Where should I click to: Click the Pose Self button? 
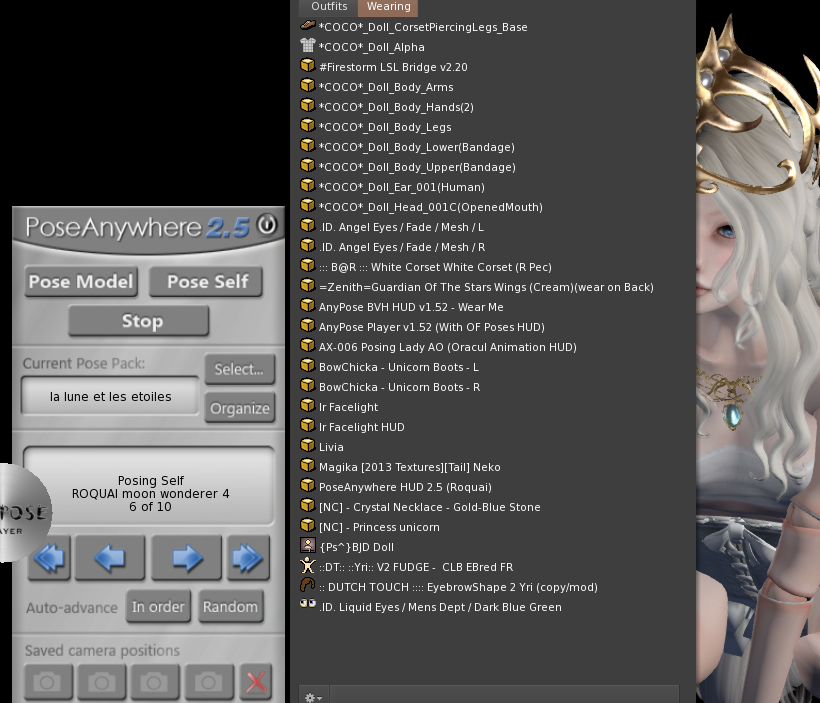(x=207, y=281)
